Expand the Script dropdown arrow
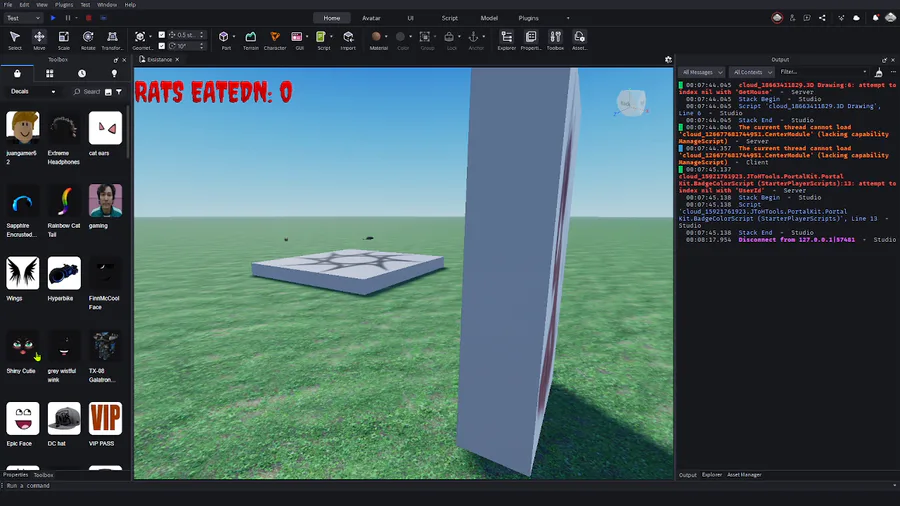900x506 pixels. click(331, 37)
